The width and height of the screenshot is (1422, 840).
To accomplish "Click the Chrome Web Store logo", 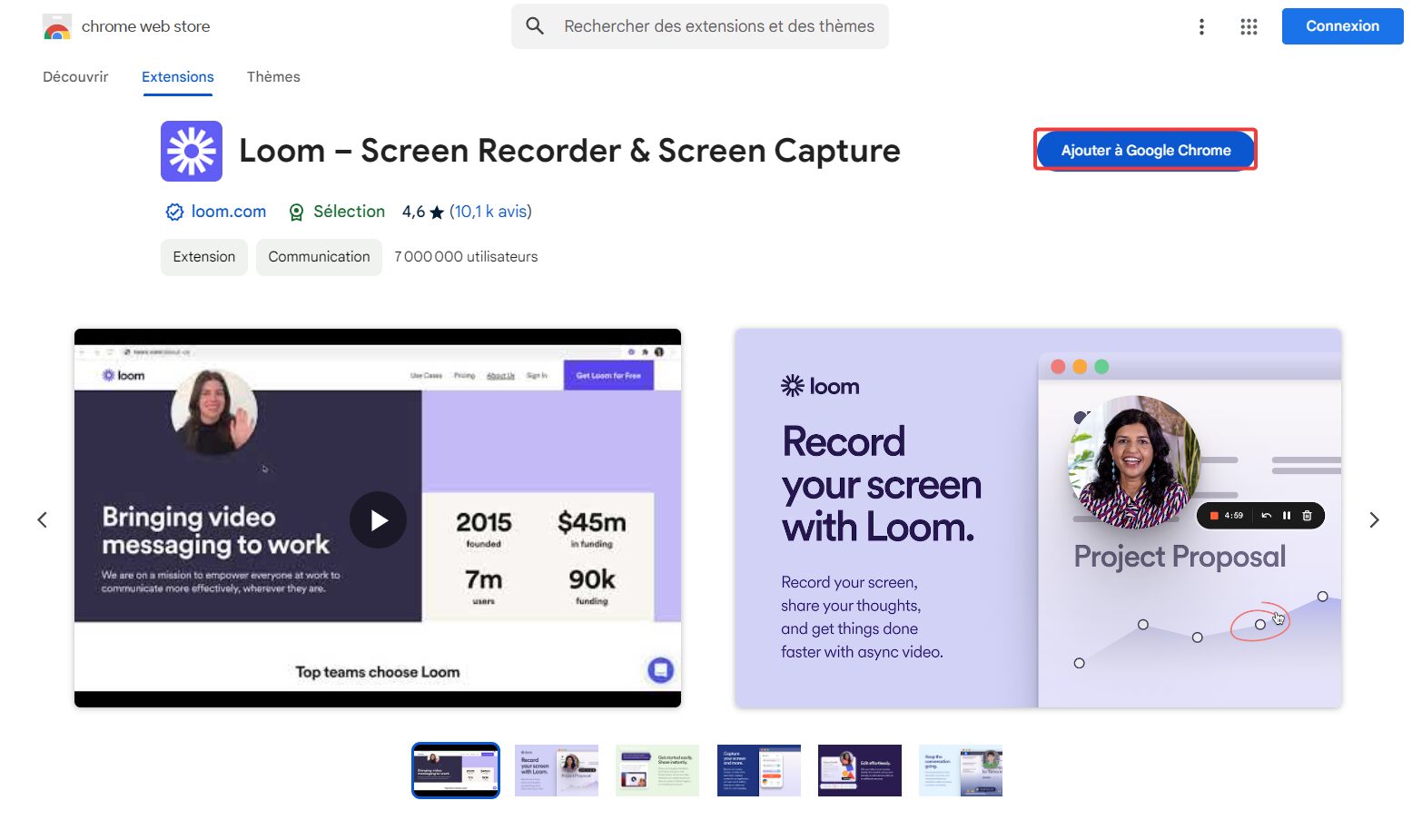I will pos(57,27).
